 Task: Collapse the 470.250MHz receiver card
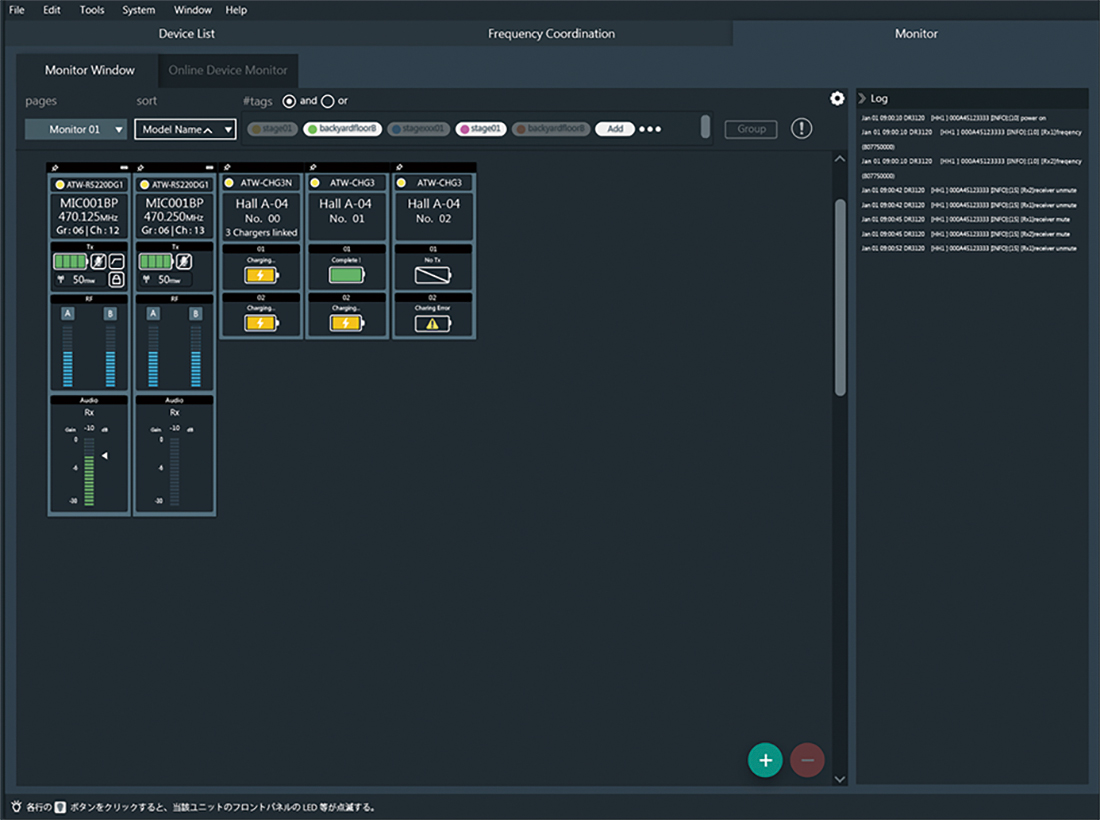point(210,168)
